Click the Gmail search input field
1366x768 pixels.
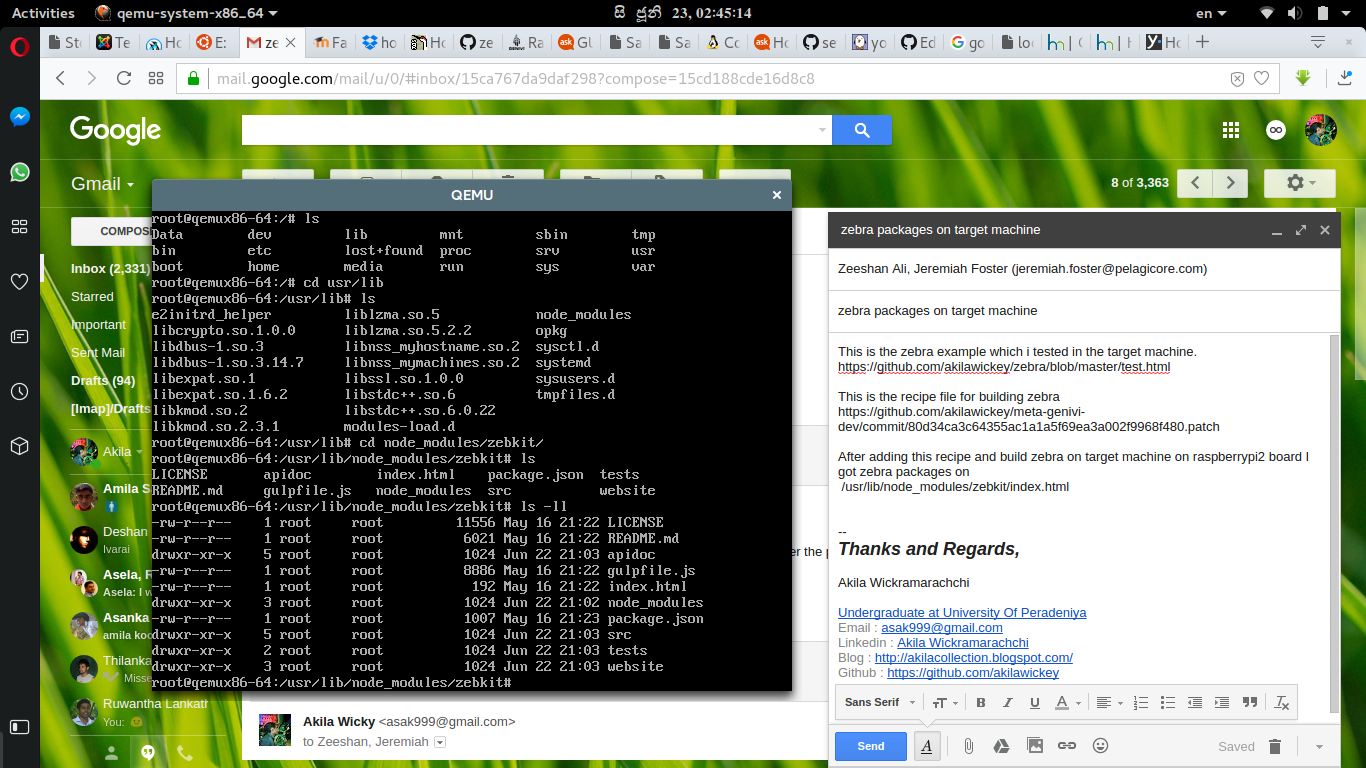pyautogui.click(x=528, y=130)
